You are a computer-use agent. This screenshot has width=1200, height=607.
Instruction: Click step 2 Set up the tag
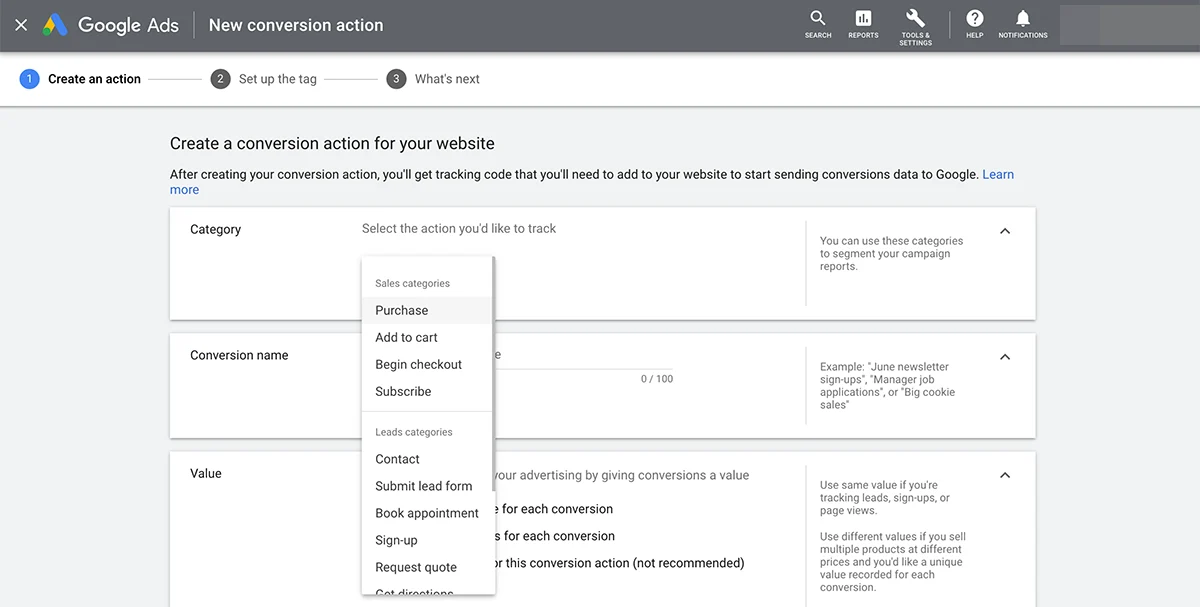(264, 79)
